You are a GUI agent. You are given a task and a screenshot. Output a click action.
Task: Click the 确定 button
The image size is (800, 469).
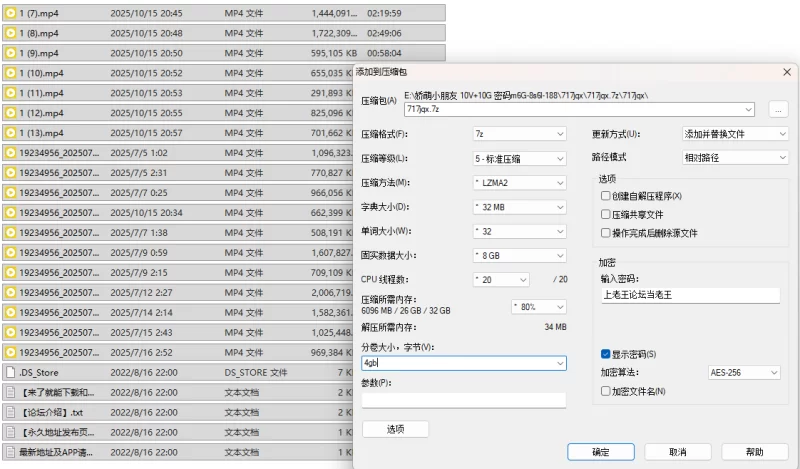pos(600,452)
